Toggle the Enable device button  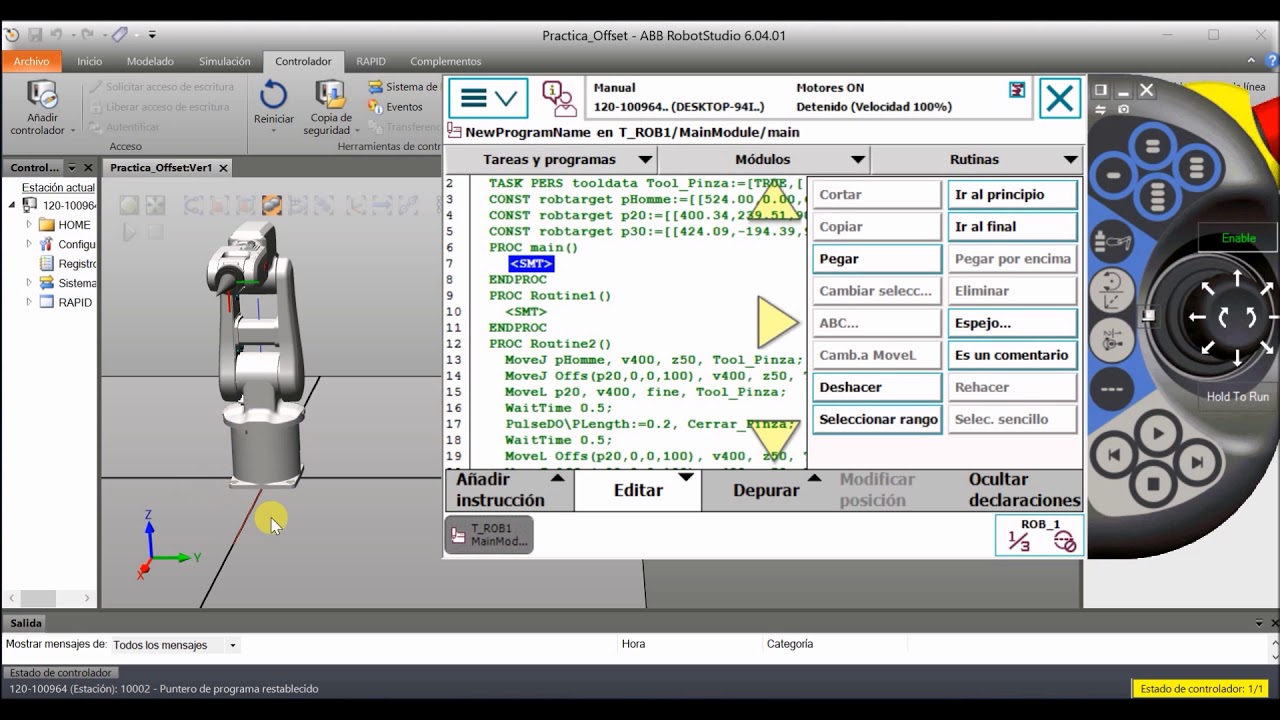1238,238
